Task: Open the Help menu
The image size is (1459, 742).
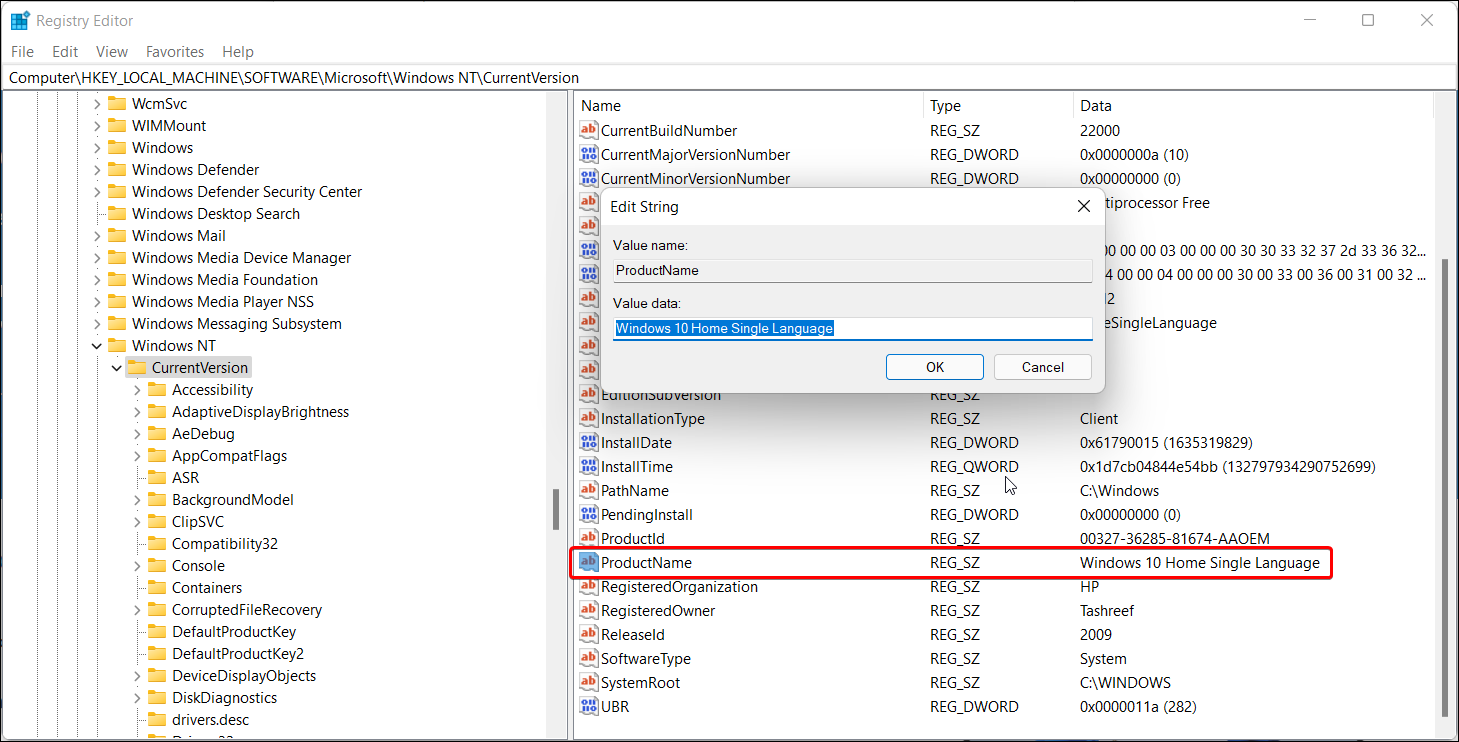Action: point(238,52)
